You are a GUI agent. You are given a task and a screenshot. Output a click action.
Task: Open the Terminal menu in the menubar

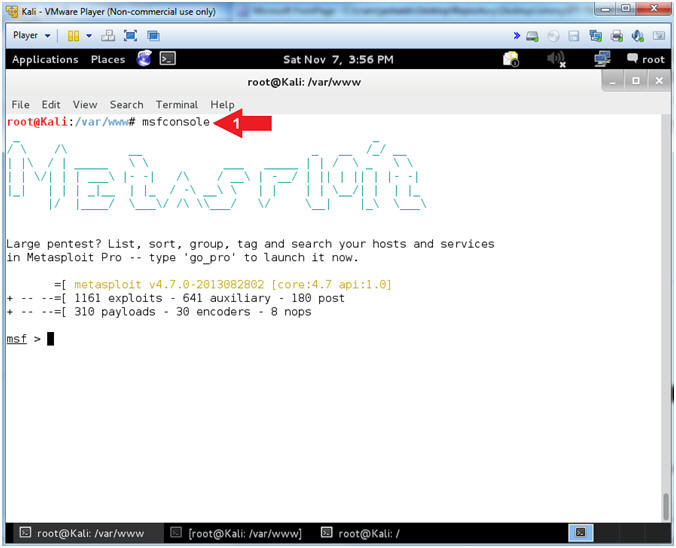[x=177, y=105]
